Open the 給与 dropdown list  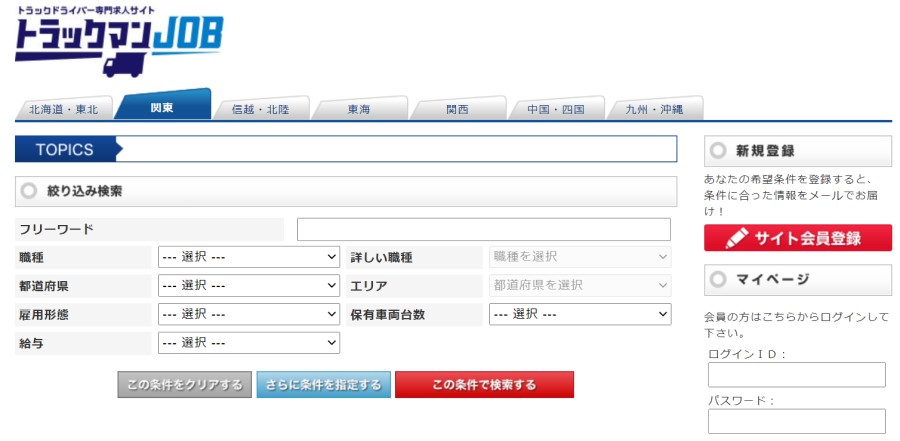coord(249,343)
